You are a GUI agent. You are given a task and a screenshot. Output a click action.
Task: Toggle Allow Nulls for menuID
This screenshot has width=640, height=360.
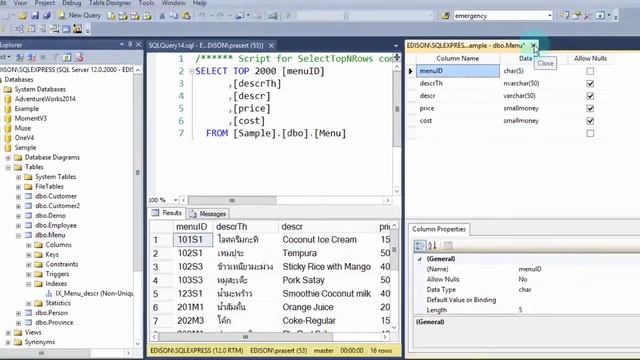pyautogui.click(x=590, y=71)
